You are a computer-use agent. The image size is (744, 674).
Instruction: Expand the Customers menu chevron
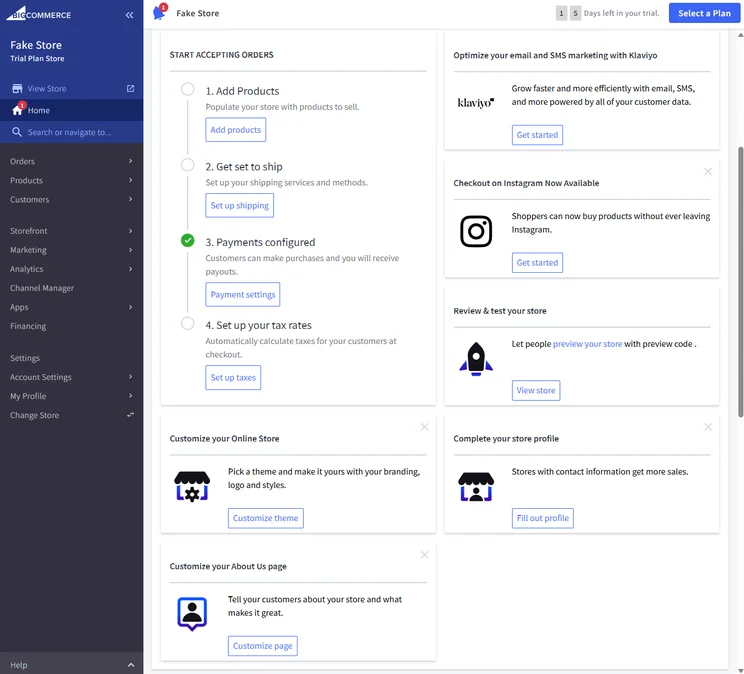[130, 199]
